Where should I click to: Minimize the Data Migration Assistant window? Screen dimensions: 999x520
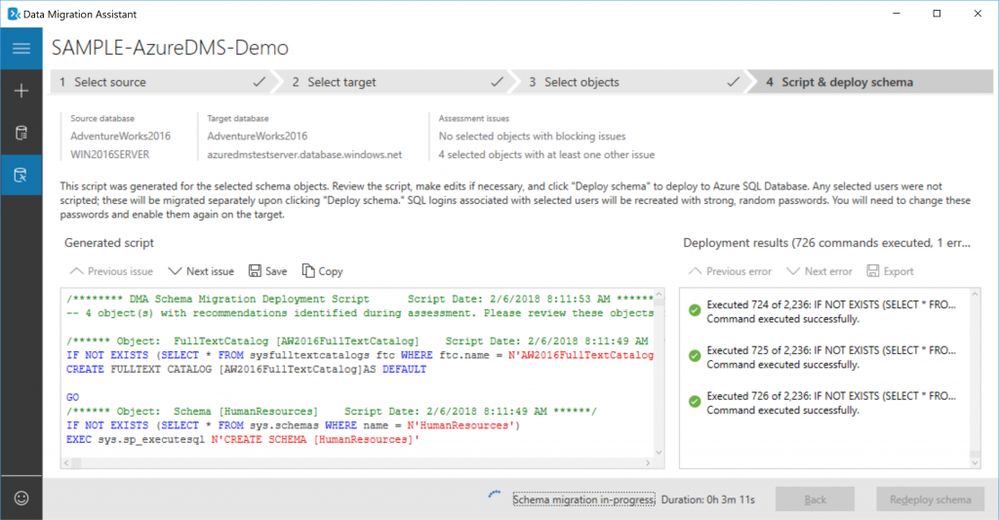896,13
